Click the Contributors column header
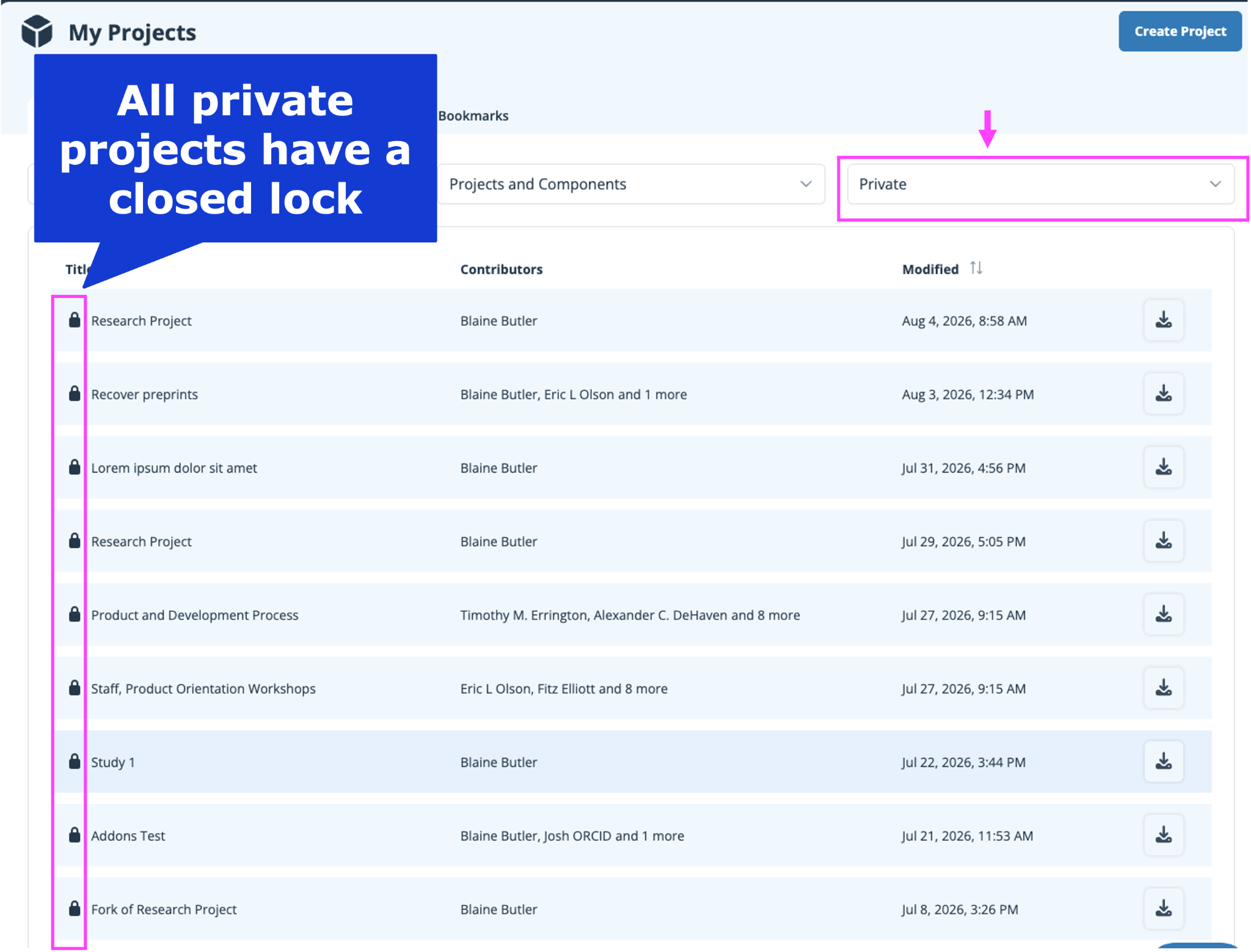The width and height of the screenshot is (1251, 952). (501, 269)
